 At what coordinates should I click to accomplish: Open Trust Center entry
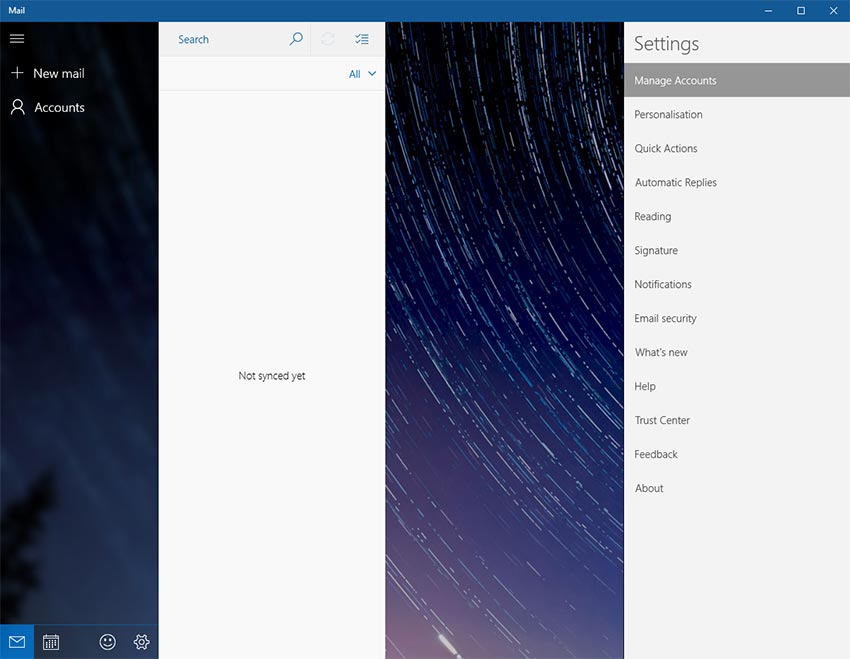coord(737,421)
